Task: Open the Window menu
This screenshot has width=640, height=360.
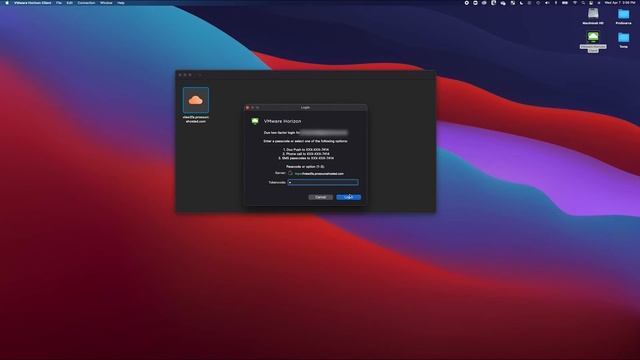Action: (x=106, y=3)
